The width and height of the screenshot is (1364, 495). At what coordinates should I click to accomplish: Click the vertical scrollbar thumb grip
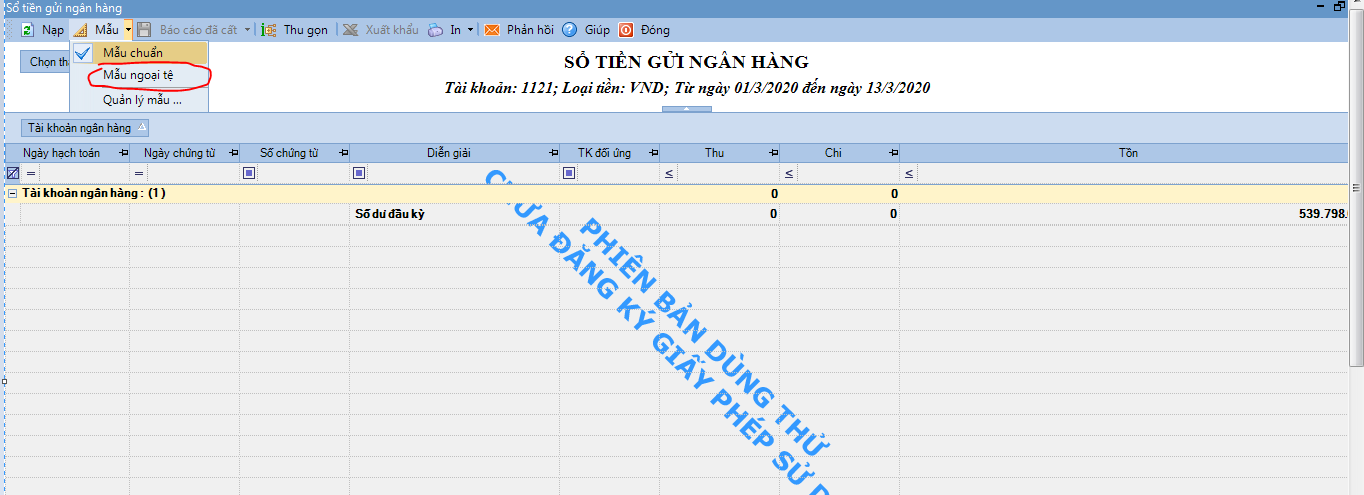click(x=1357, y=188)
